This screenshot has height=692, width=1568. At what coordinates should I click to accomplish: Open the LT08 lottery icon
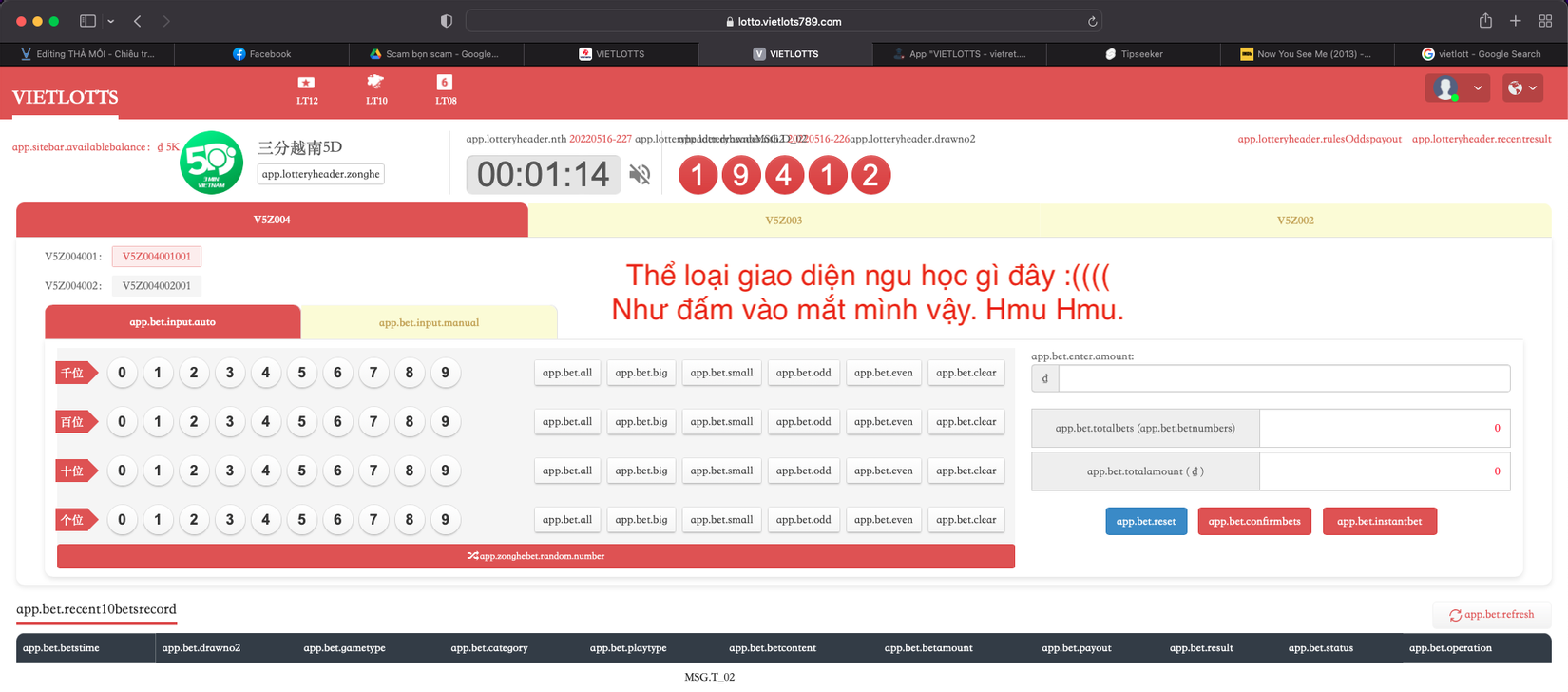coord(446,89)
